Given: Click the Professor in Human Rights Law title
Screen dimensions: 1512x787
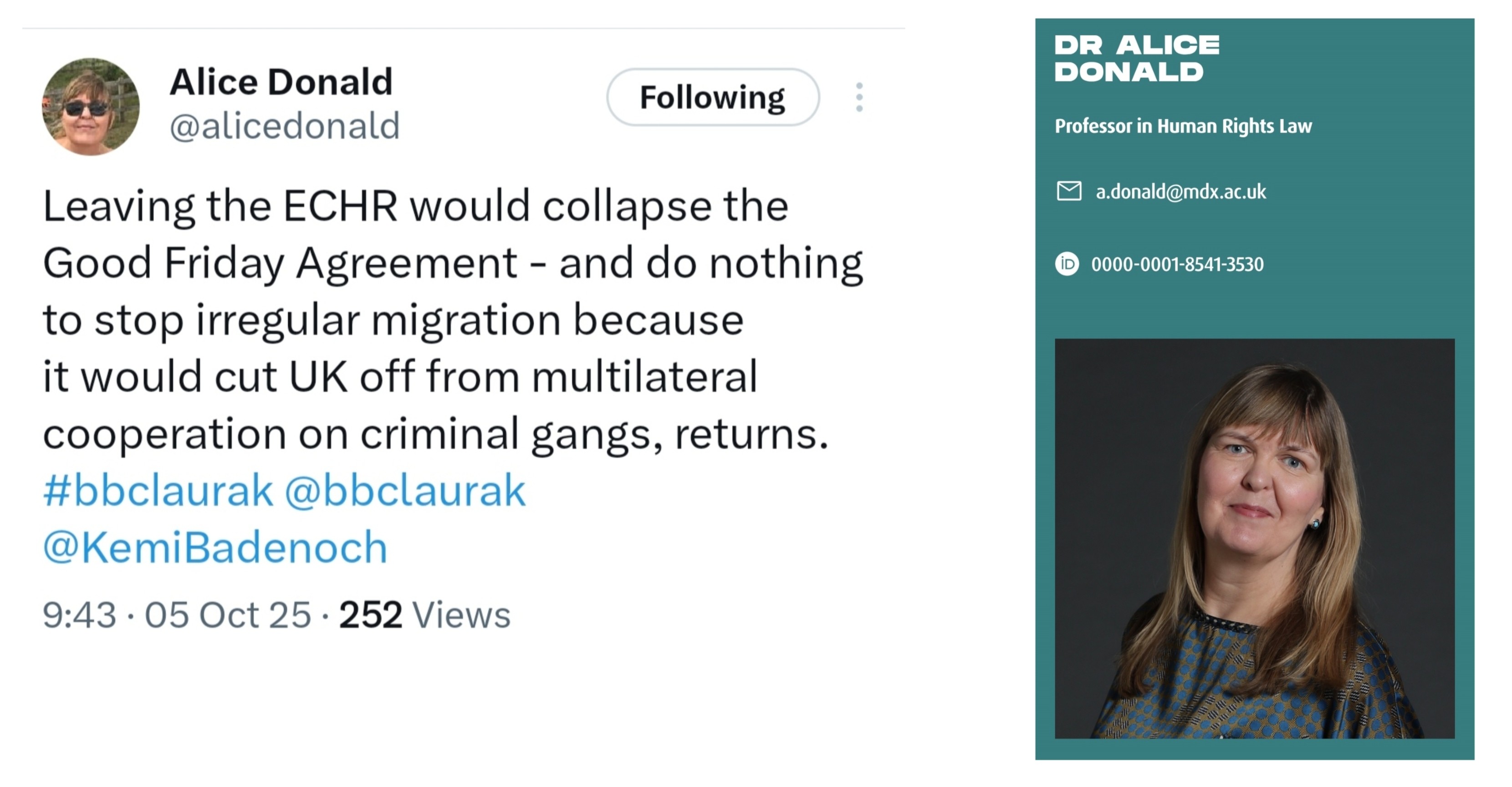Looking at the screenshot, I should 1183,126.
